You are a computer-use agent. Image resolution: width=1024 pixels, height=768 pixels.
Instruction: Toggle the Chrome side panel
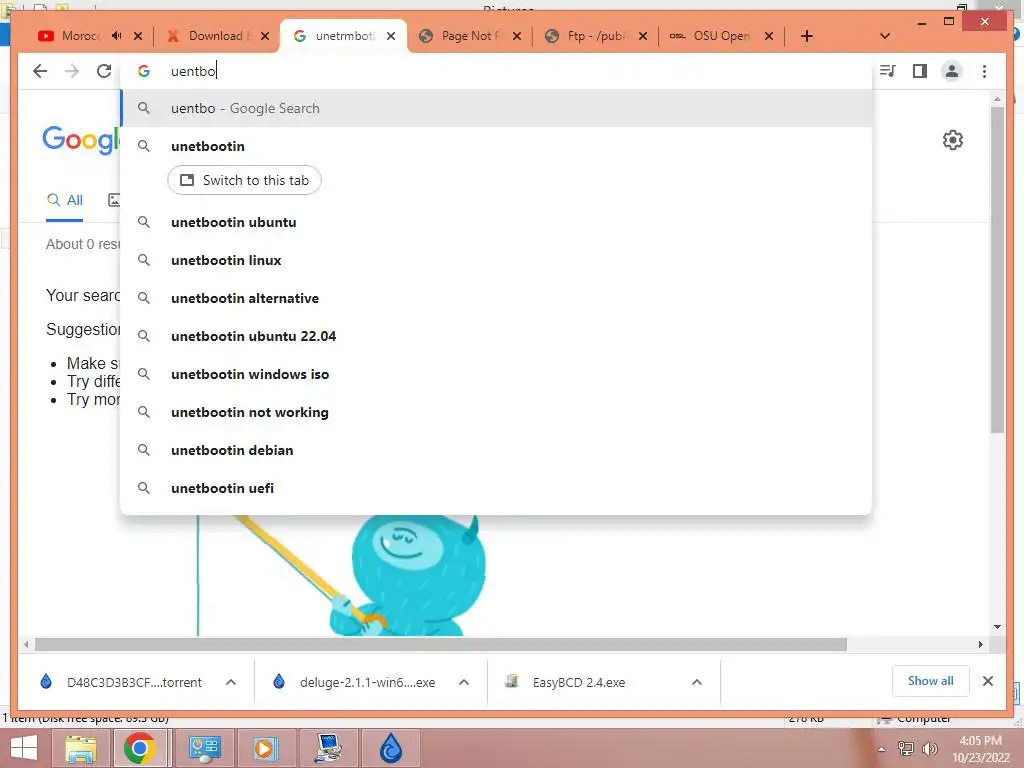[x=920, y=71]
